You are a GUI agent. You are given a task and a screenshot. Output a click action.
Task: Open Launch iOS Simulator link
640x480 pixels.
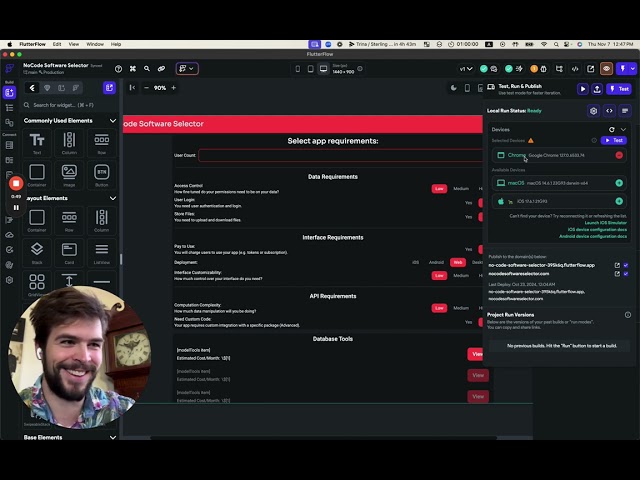coord(606,223)
